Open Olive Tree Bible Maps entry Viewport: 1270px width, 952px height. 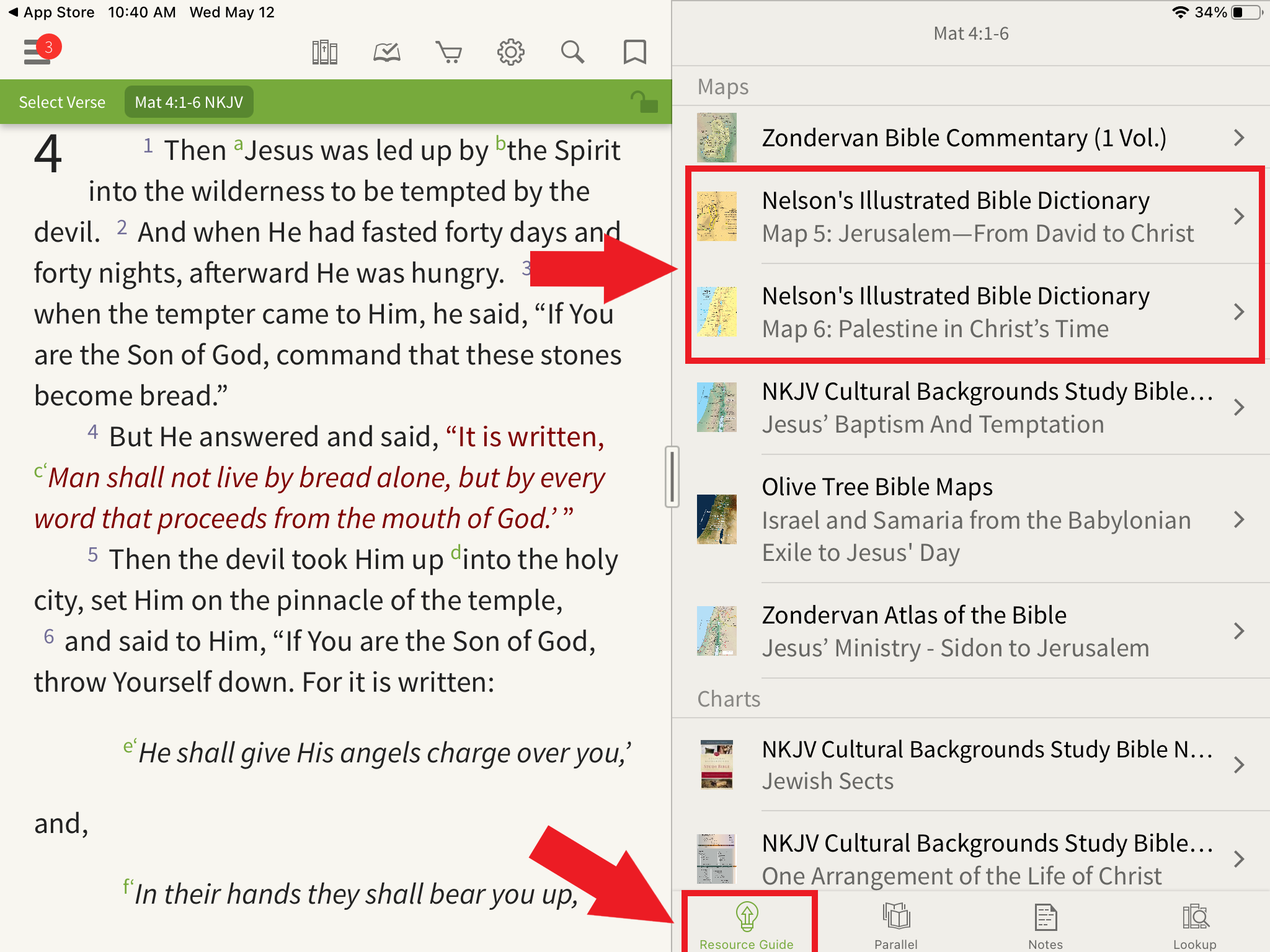(x=971, y=519)
